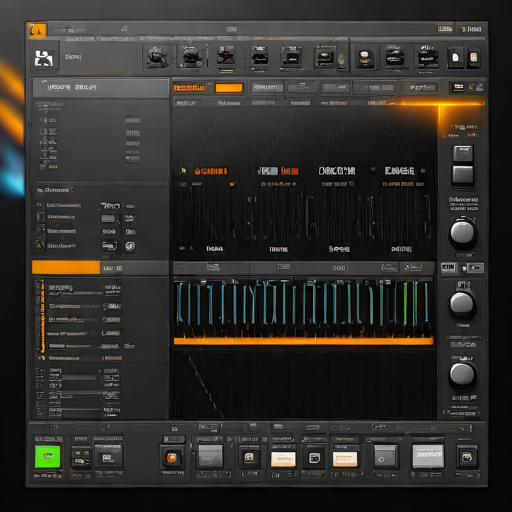Click the round orange icon in bottom row

tap(172, 457)
